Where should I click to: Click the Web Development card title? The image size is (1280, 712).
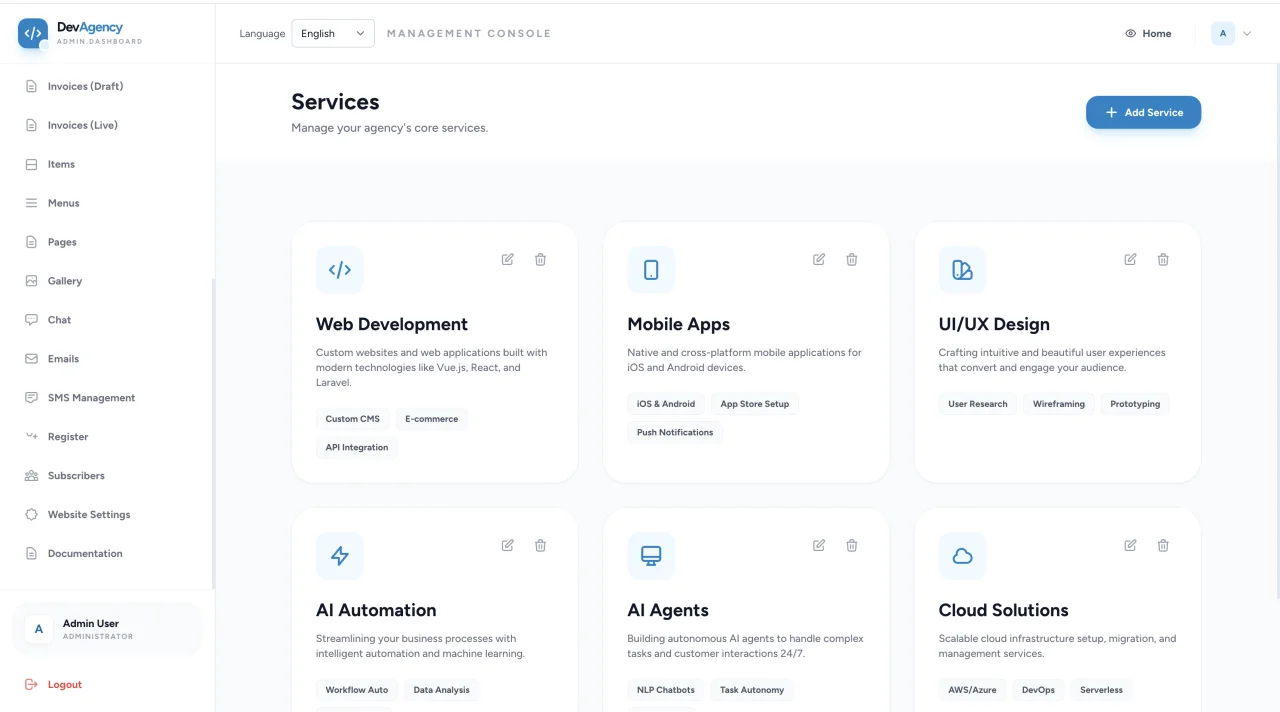pyautogui.click(x=392, y=324)
